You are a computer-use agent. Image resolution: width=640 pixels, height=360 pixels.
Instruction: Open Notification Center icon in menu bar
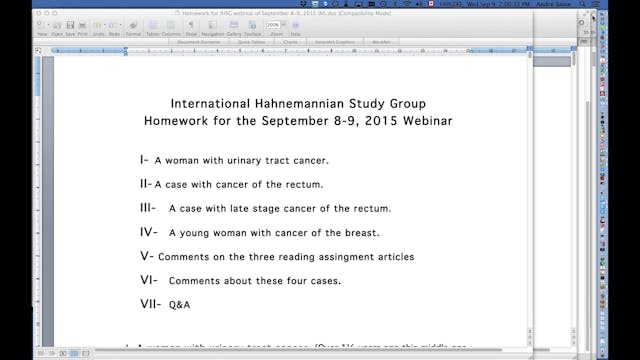[x=596, y=4]
